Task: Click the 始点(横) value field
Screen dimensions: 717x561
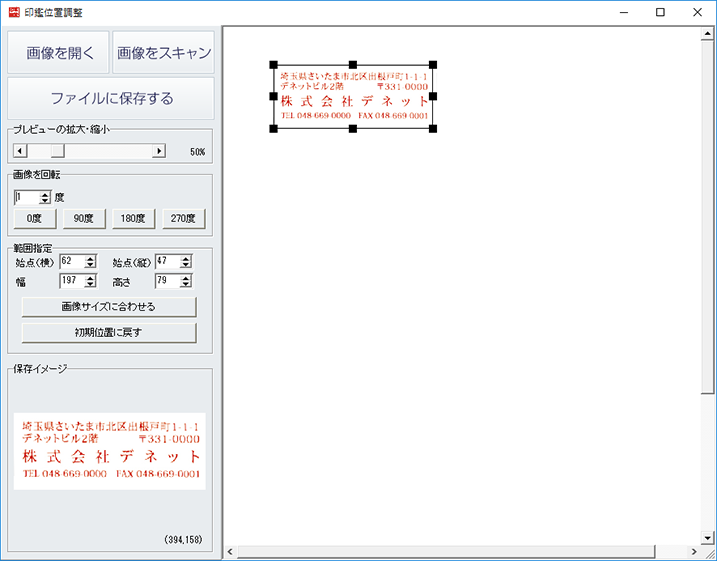Action: pyautogui.click(x=72, y=262)
